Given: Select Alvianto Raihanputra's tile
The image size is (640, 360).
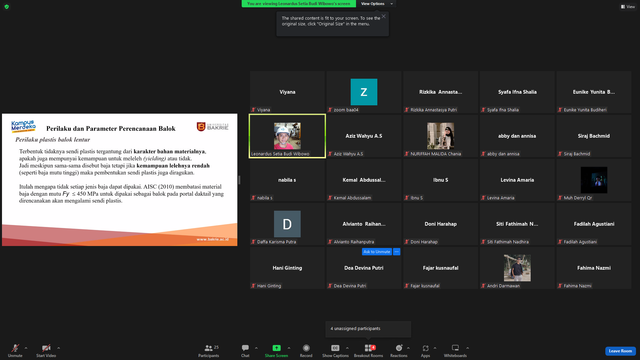Looking at the screenshot, I should [364, 224].
